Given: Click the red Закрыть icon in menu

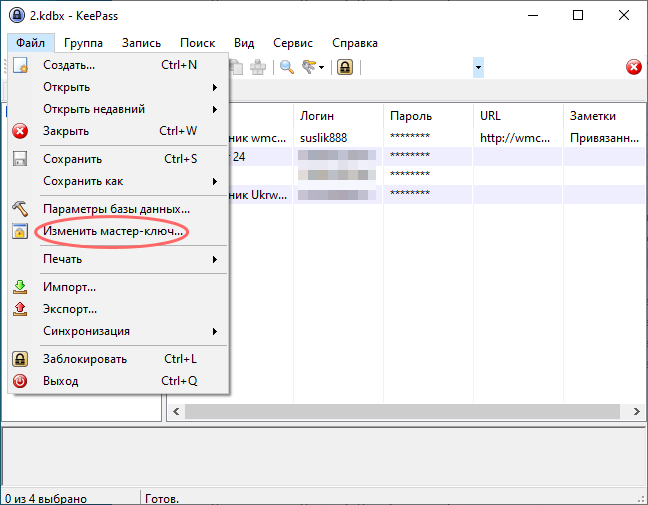Looking at the screenshot, I should [20, 131].
